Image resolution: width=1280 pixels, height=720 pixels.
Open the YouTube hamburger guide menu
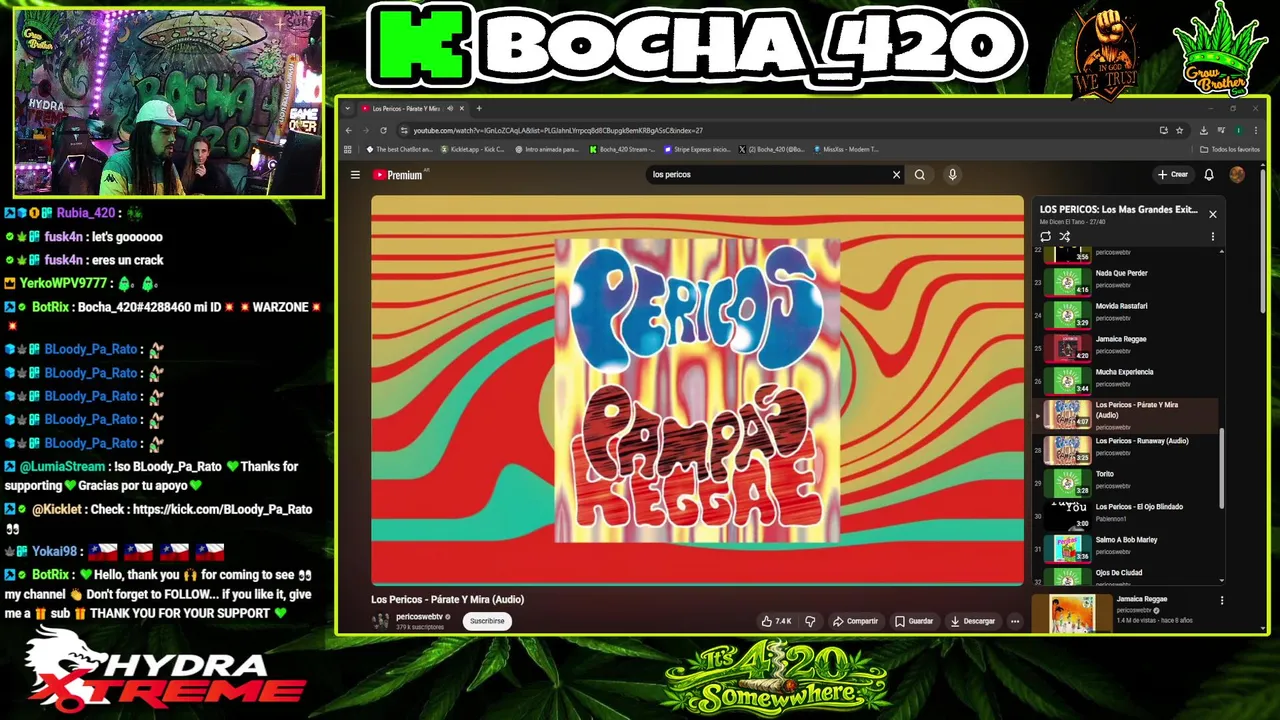(x=355, y=175)
